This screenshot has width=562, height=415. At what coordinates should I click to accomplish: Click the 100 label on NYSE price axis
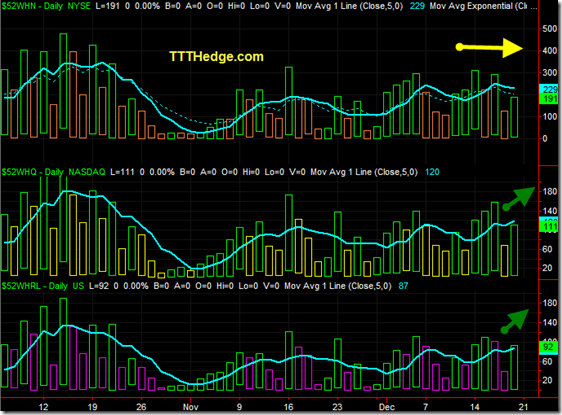(549, 116)
